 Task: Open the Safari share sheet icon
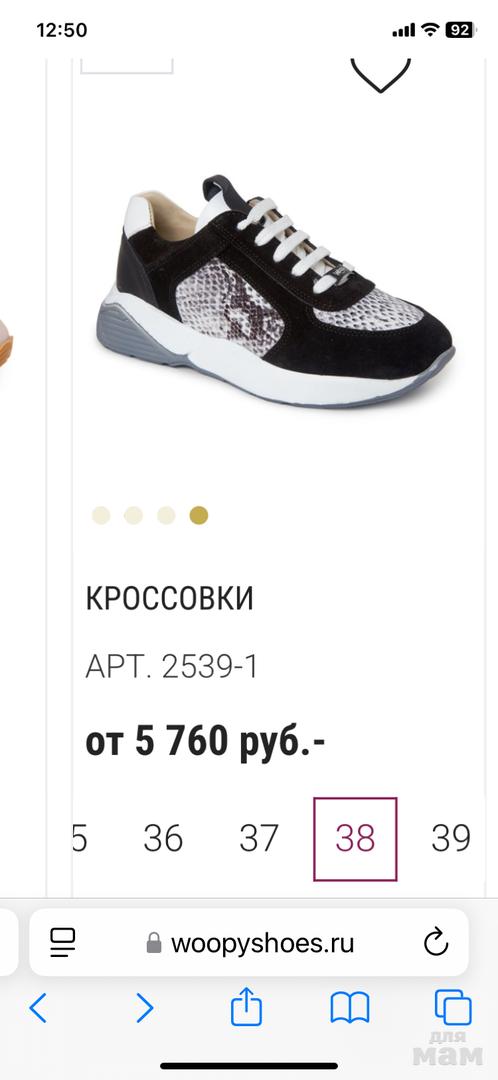coord(246,1006)
